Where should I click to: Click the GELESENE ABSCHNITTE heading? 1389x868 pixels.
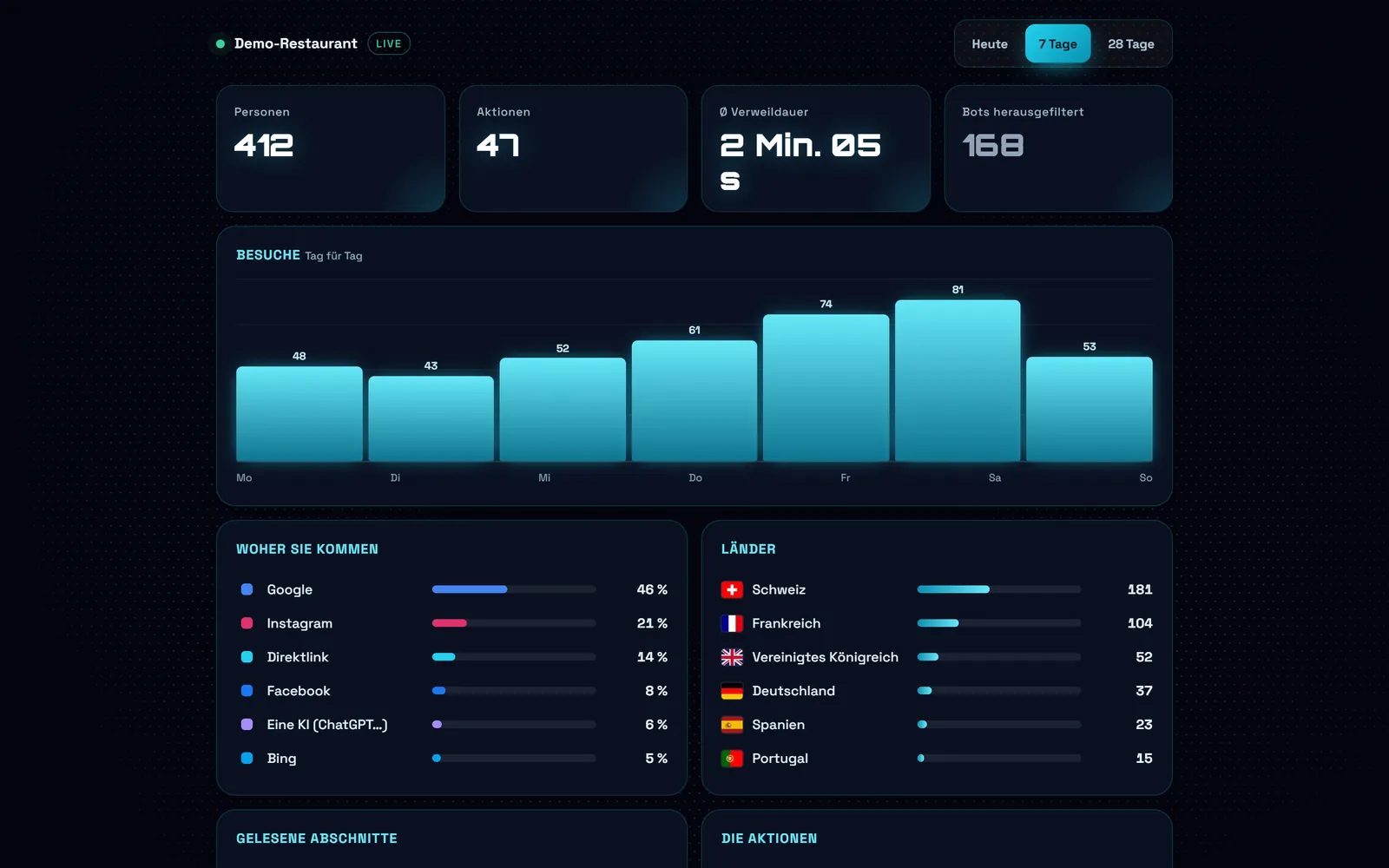317,838
